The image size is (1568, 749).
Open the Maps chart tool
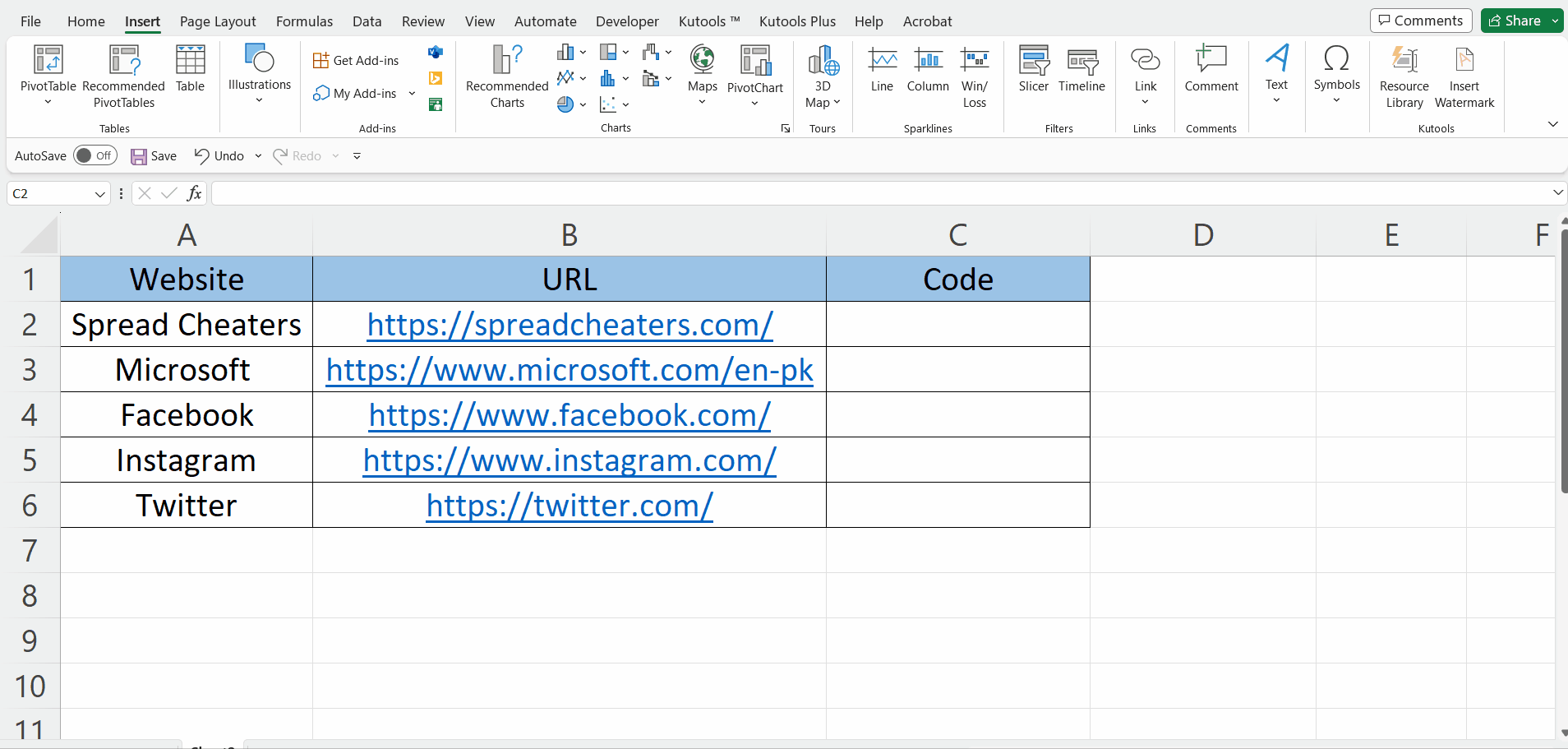(x=702, y=75)
